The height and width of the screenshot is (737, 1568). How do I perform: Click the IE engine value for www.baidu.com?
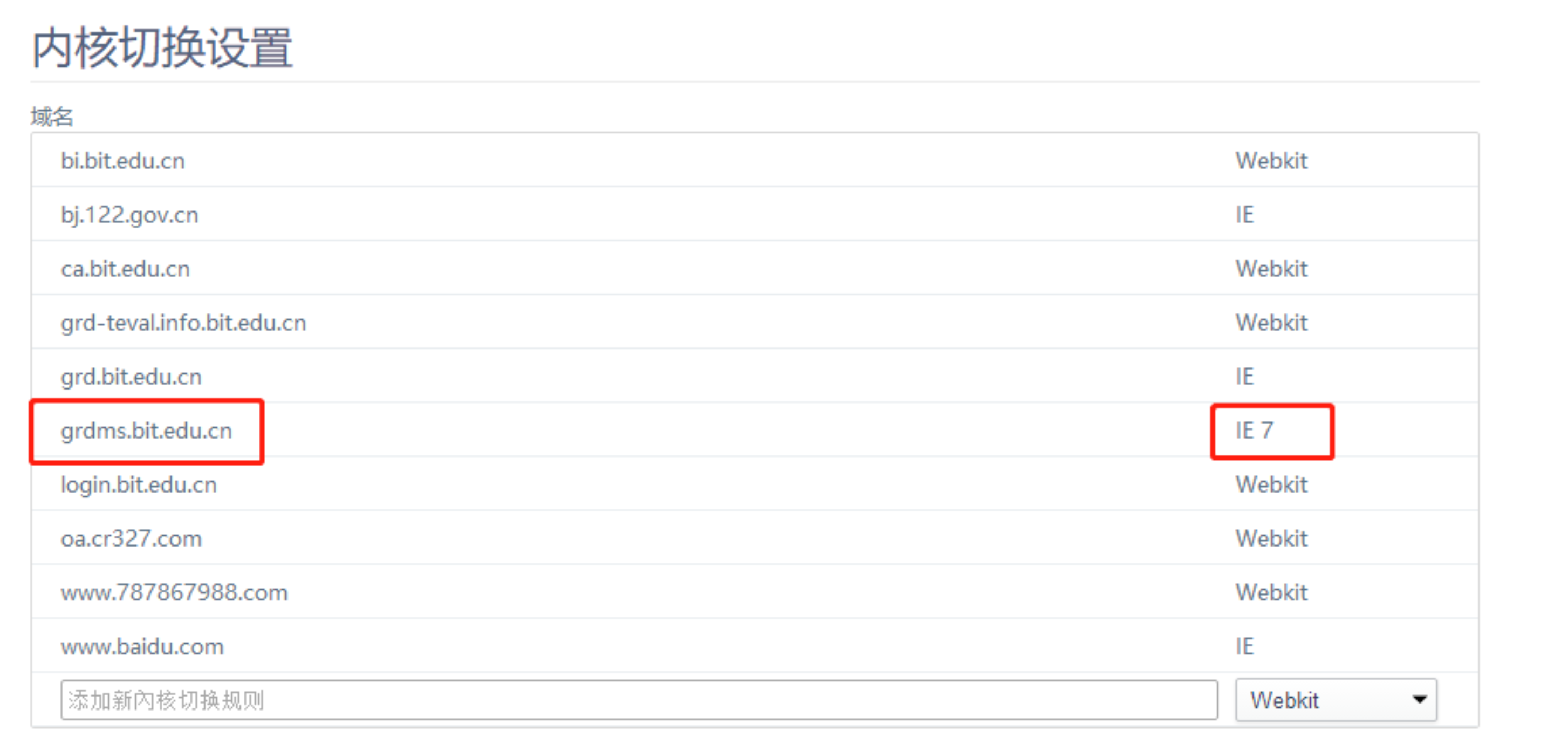1244,646
